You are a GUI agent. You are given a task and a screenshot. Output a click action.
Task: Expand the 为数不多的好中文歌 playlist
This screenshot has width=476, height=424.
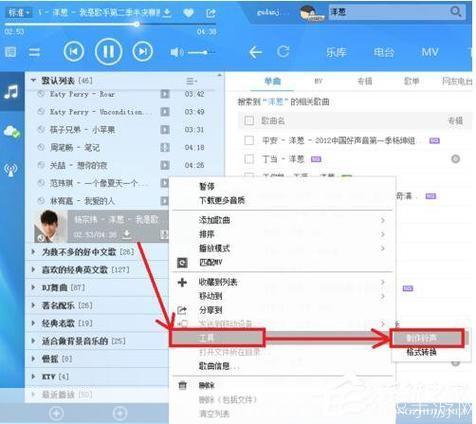click(x=33, y=252)
